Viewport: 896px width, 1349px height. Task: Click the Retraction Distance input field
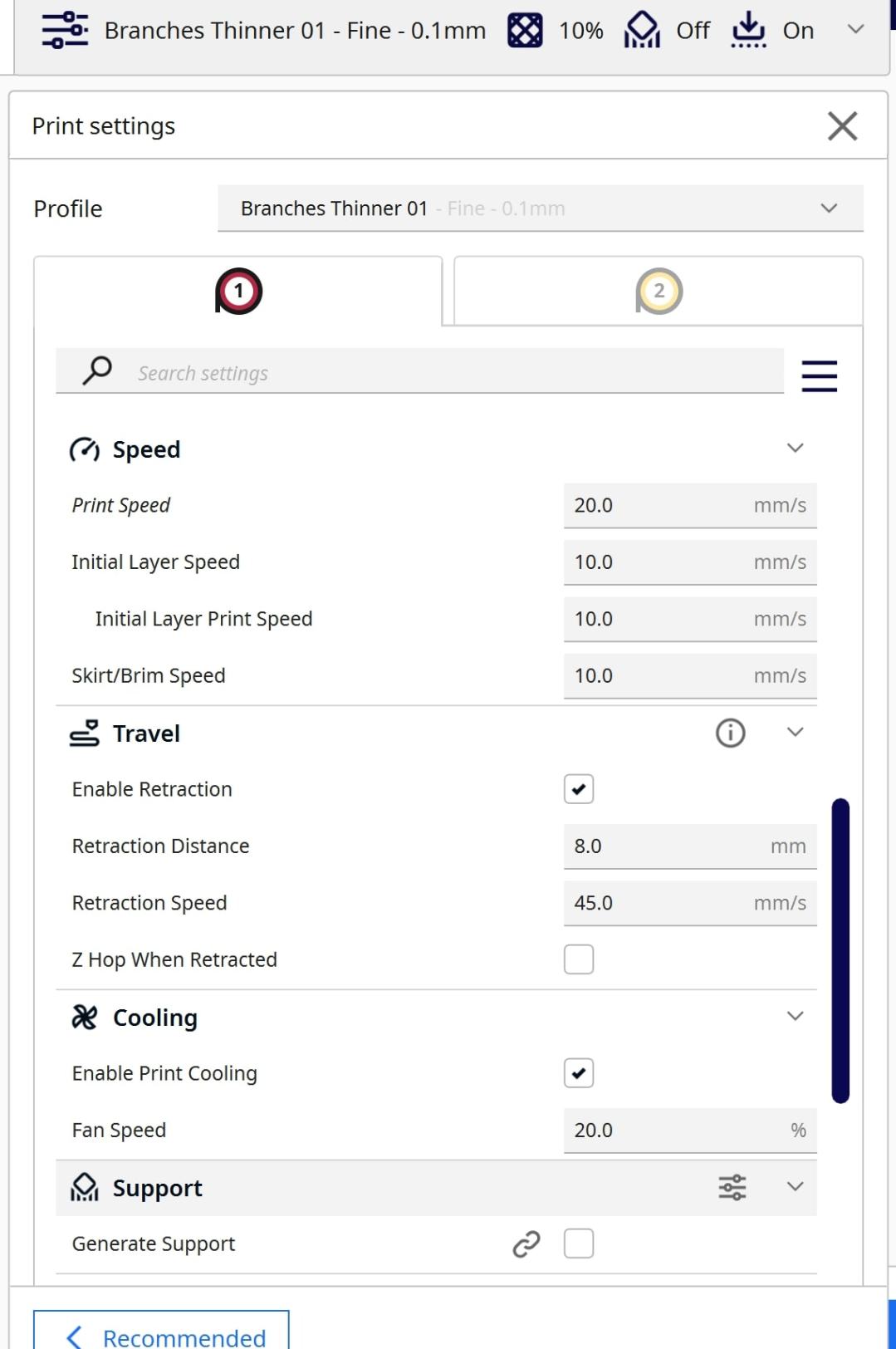coord(690,846)
